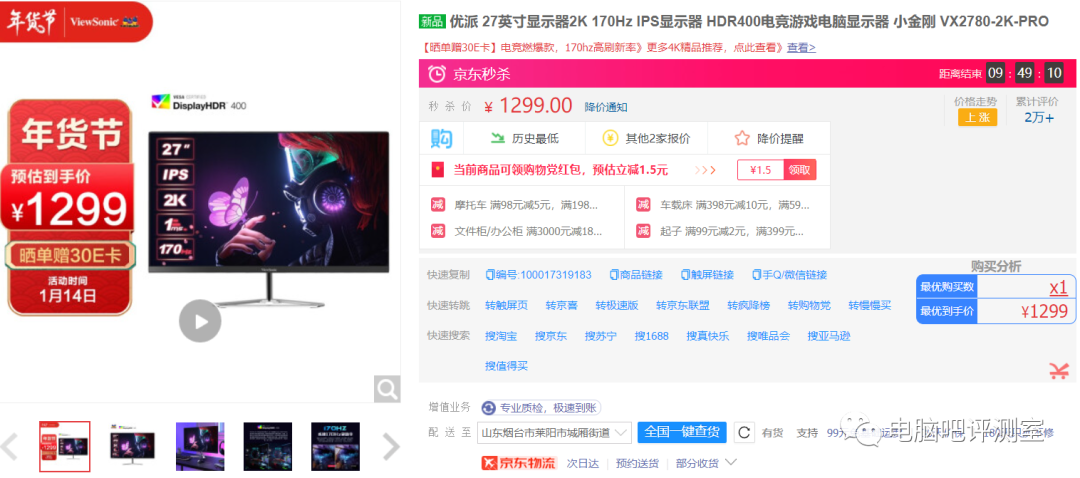Select the 170HZ thumbnail

[x=335, y=446]
